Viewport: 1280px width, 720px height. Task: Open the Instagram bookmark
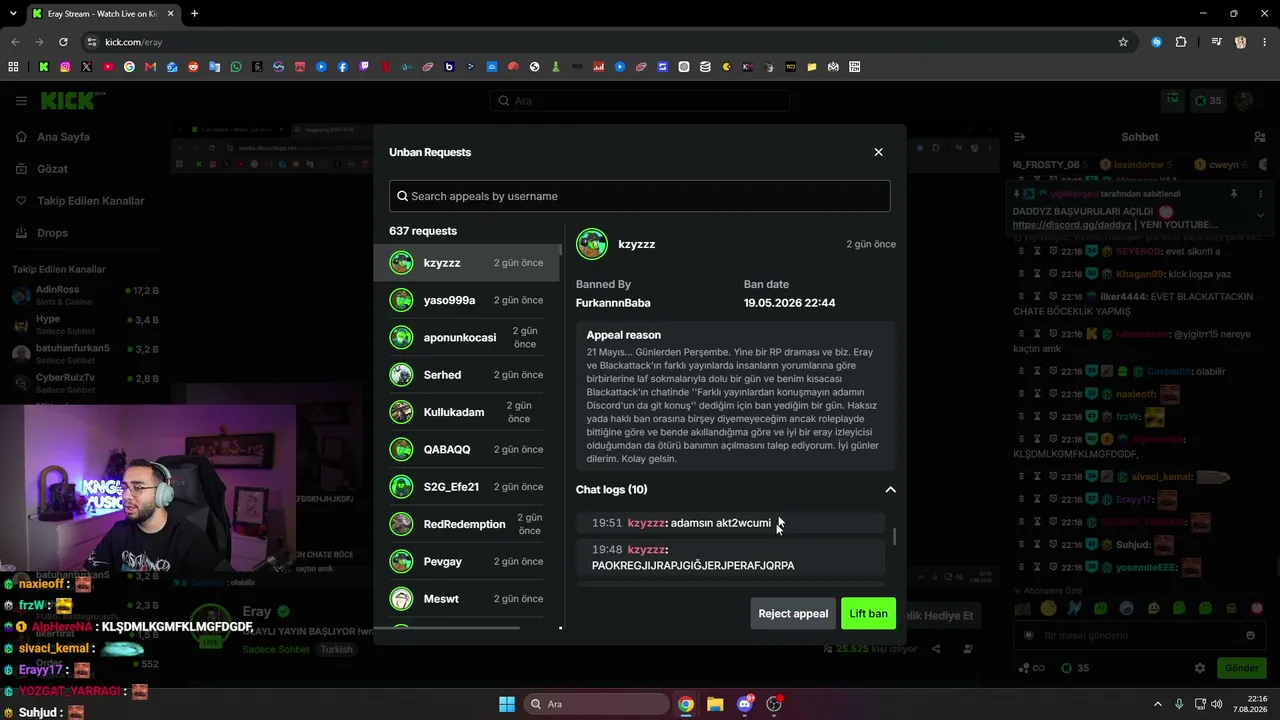(x=65, y=67)
